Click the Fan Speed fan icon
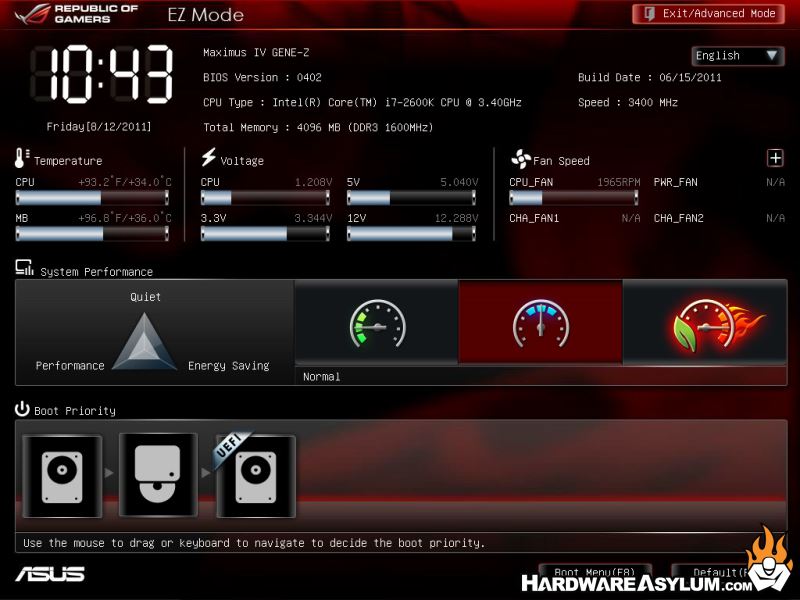This screenshot has height=600, width=800. coord(520,159)
